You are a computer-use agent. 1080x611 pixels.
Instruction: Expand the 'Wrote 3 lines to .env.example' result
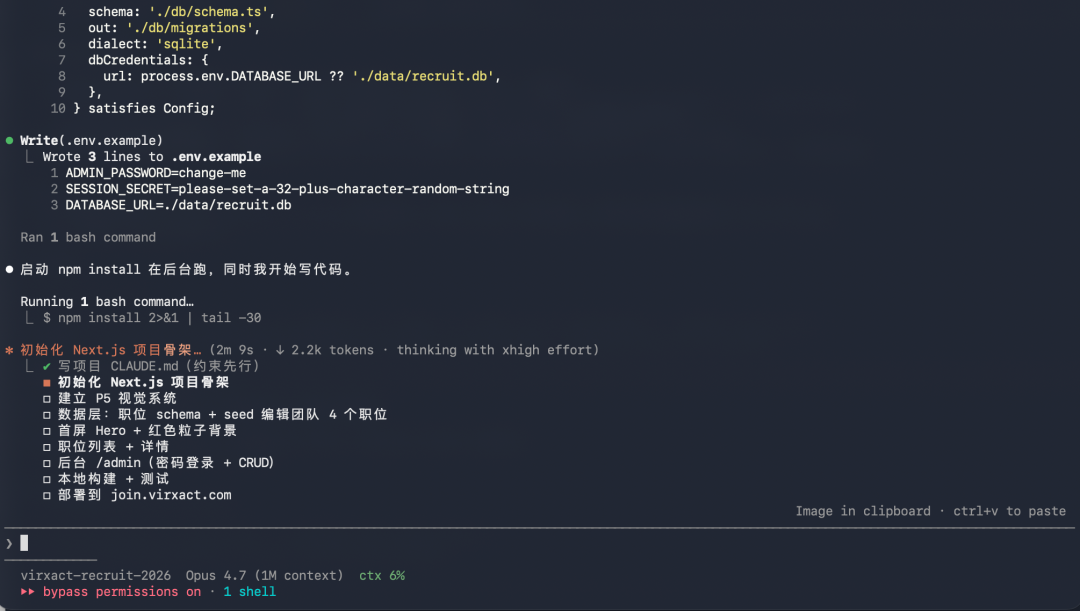(152, 157)
